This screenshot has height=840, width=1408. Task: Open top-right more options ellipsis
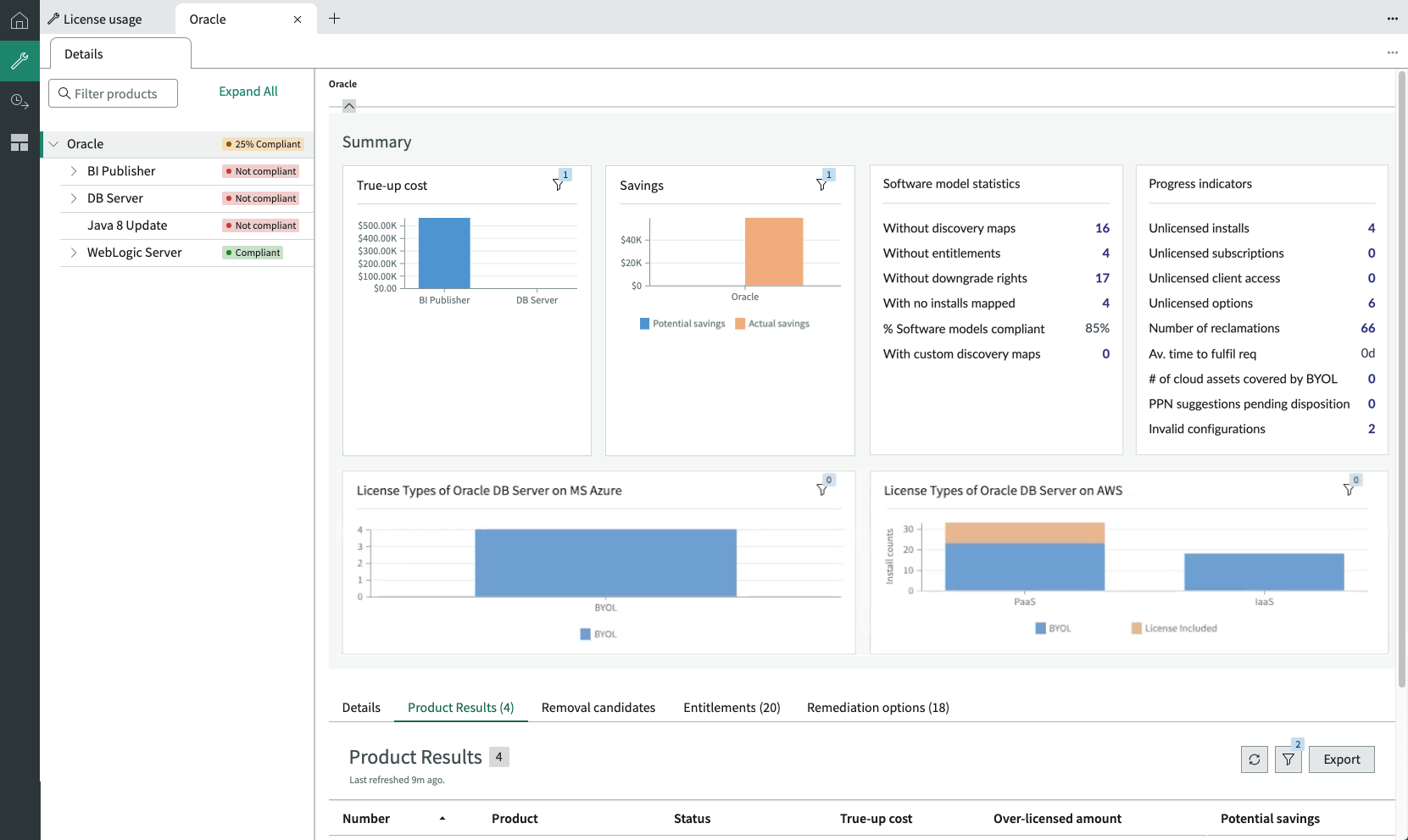point(1392,19)
